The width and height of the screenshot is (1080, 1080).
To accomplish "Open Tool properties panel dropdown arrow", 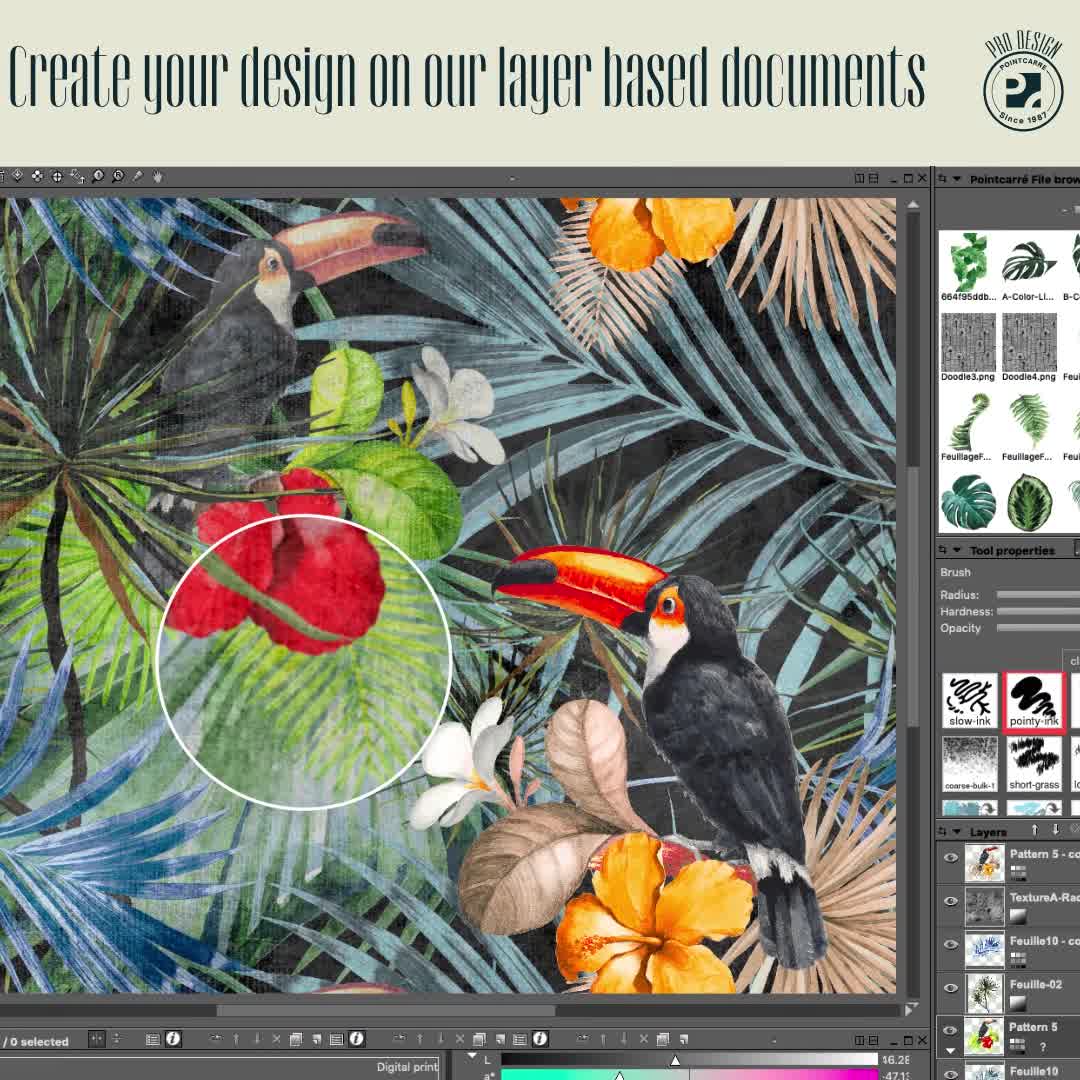I will click(x=957, y=550).
